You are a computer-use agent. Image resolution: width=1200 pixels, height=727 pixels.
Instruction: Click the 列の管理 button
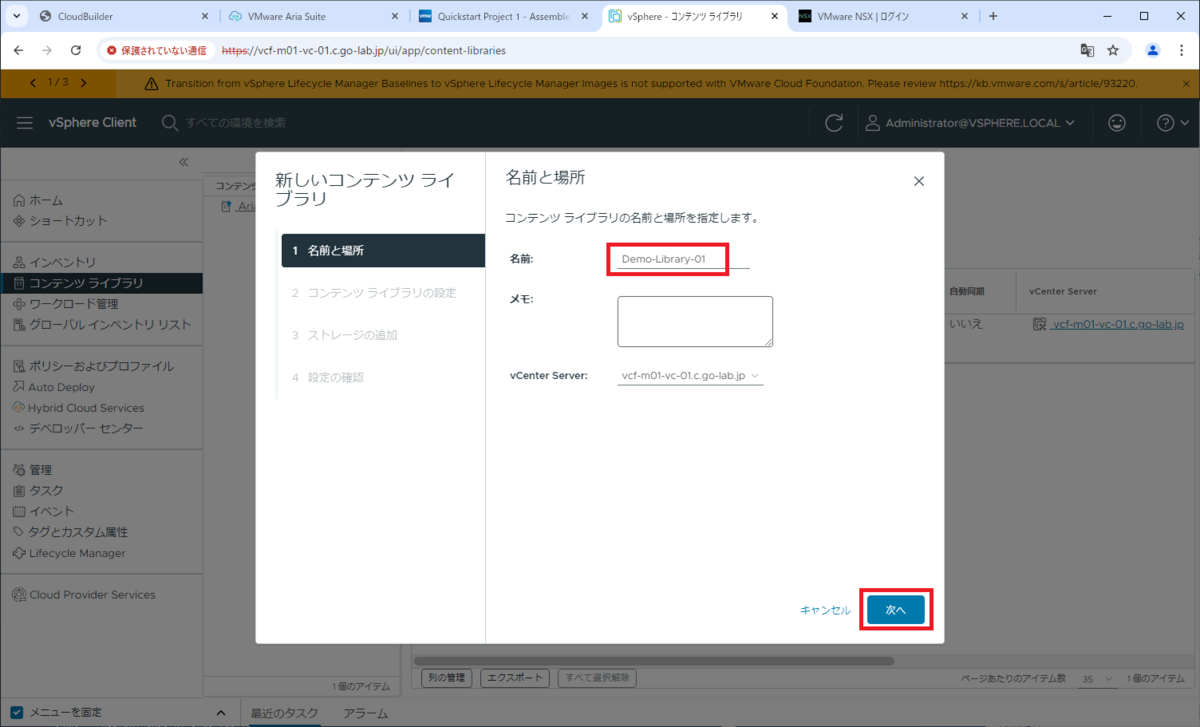(445, 678)
